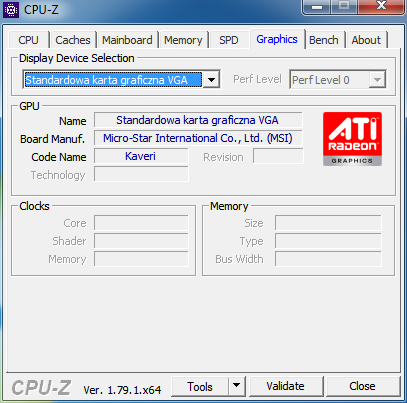The height and width of the screenshot is (403, 407).
Task: Go to the Memory tab
Action: tap(183, 40)
